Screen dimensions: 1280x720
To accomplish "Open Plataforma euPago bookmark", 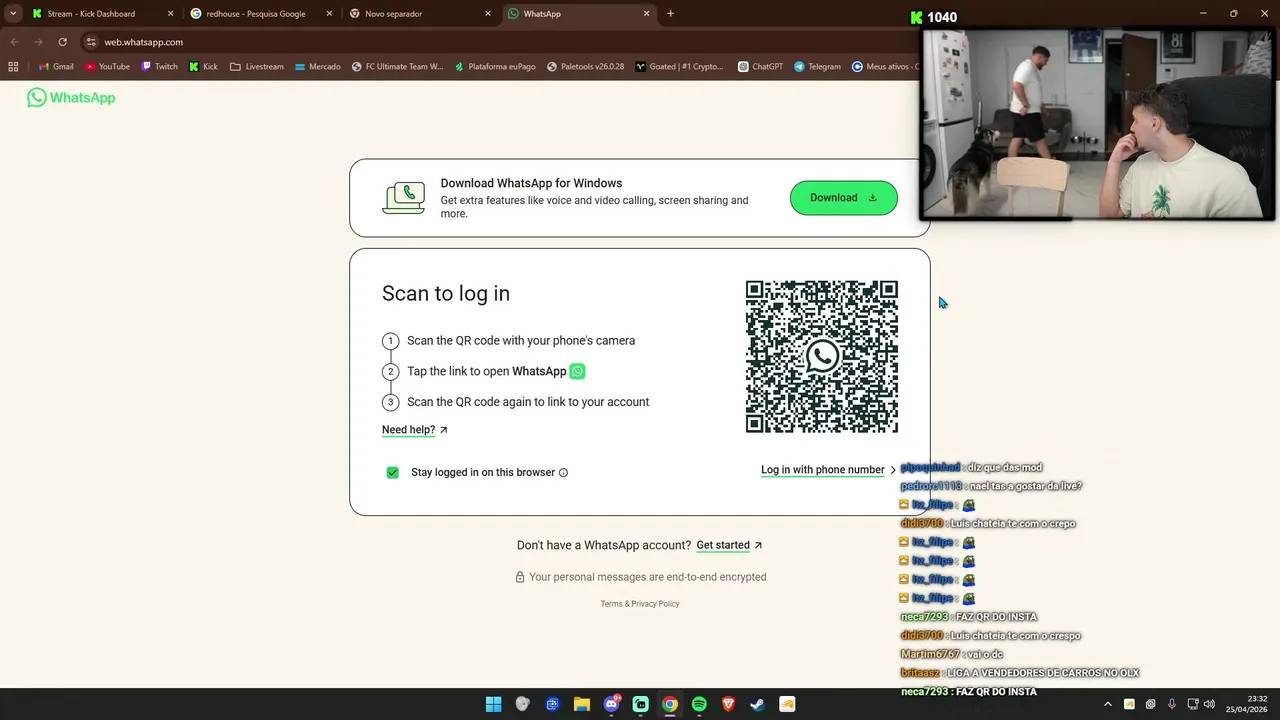I will 495,67.
